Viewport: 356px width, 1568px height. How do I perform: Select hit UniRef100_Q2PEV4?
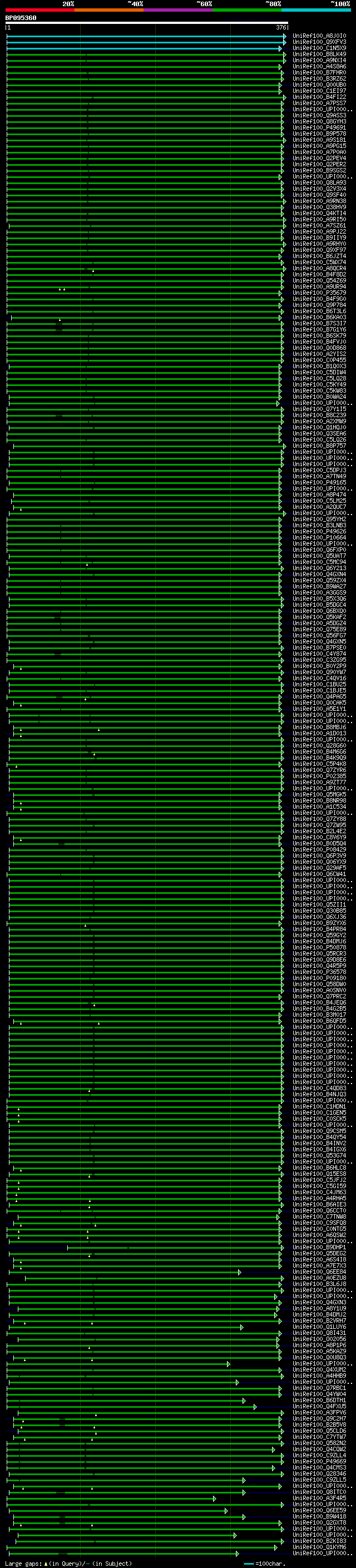tap(319, 159)
